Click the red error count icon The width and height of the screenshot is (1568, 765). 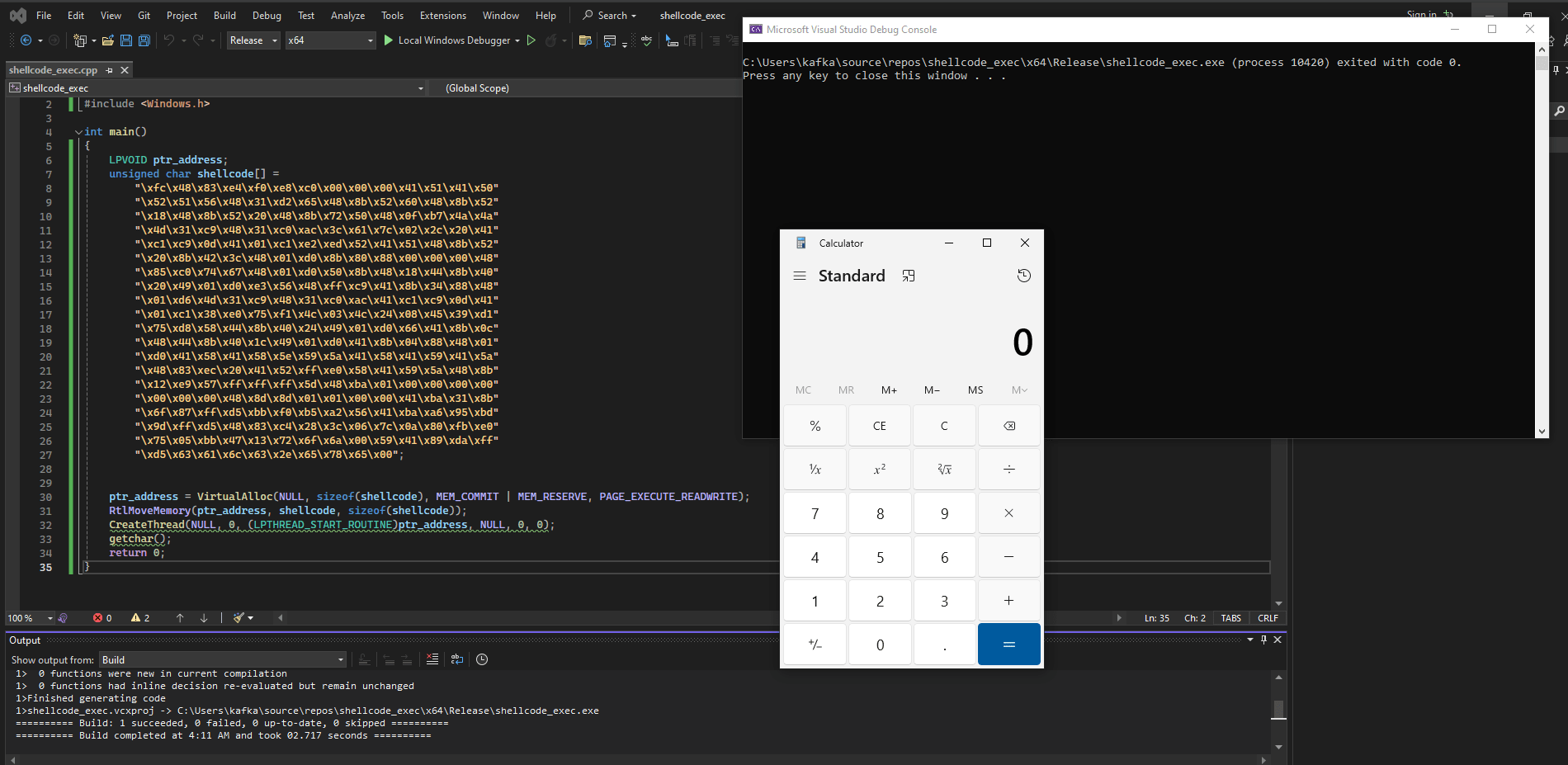coord(97,618)
